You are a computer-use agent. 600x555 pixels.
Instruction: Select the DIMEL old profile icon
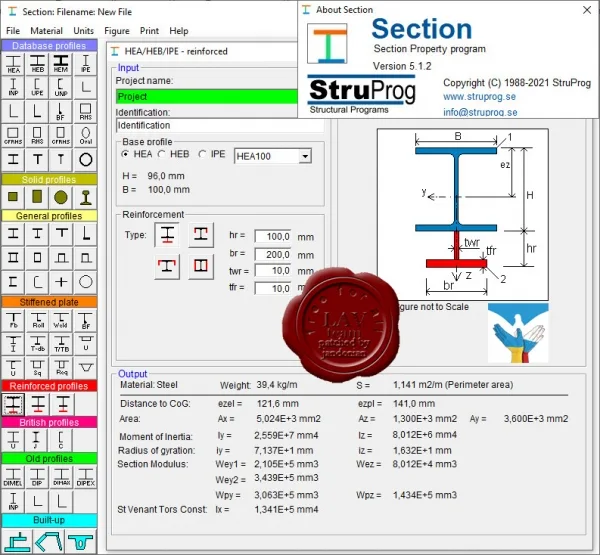point(13,477)
